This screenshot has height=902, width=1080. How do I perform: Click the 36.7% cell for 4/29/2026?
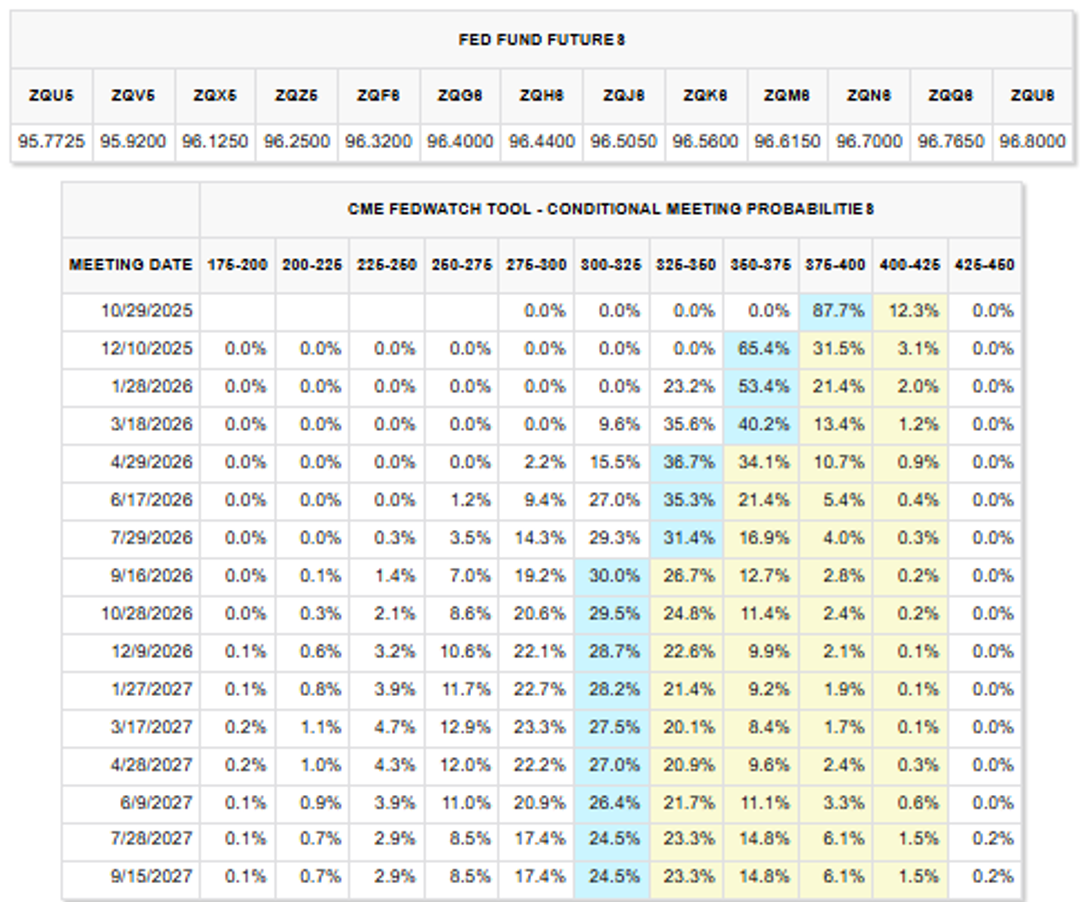(x=692, y=462)
